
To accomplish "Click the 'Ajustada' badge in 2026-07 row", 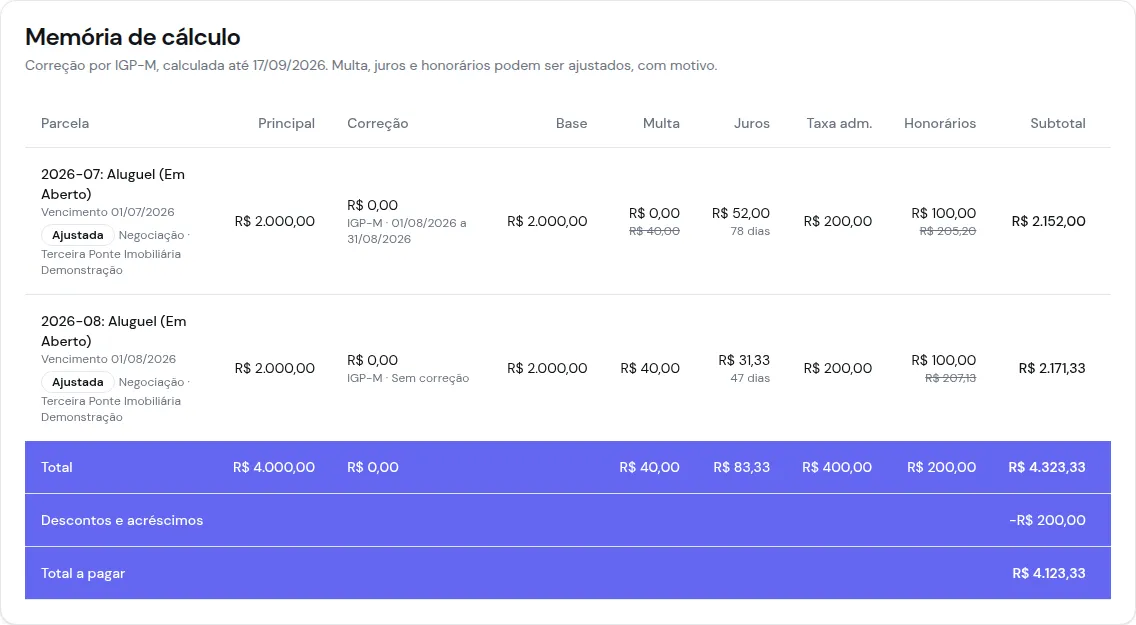I will (x=78, y=235).
